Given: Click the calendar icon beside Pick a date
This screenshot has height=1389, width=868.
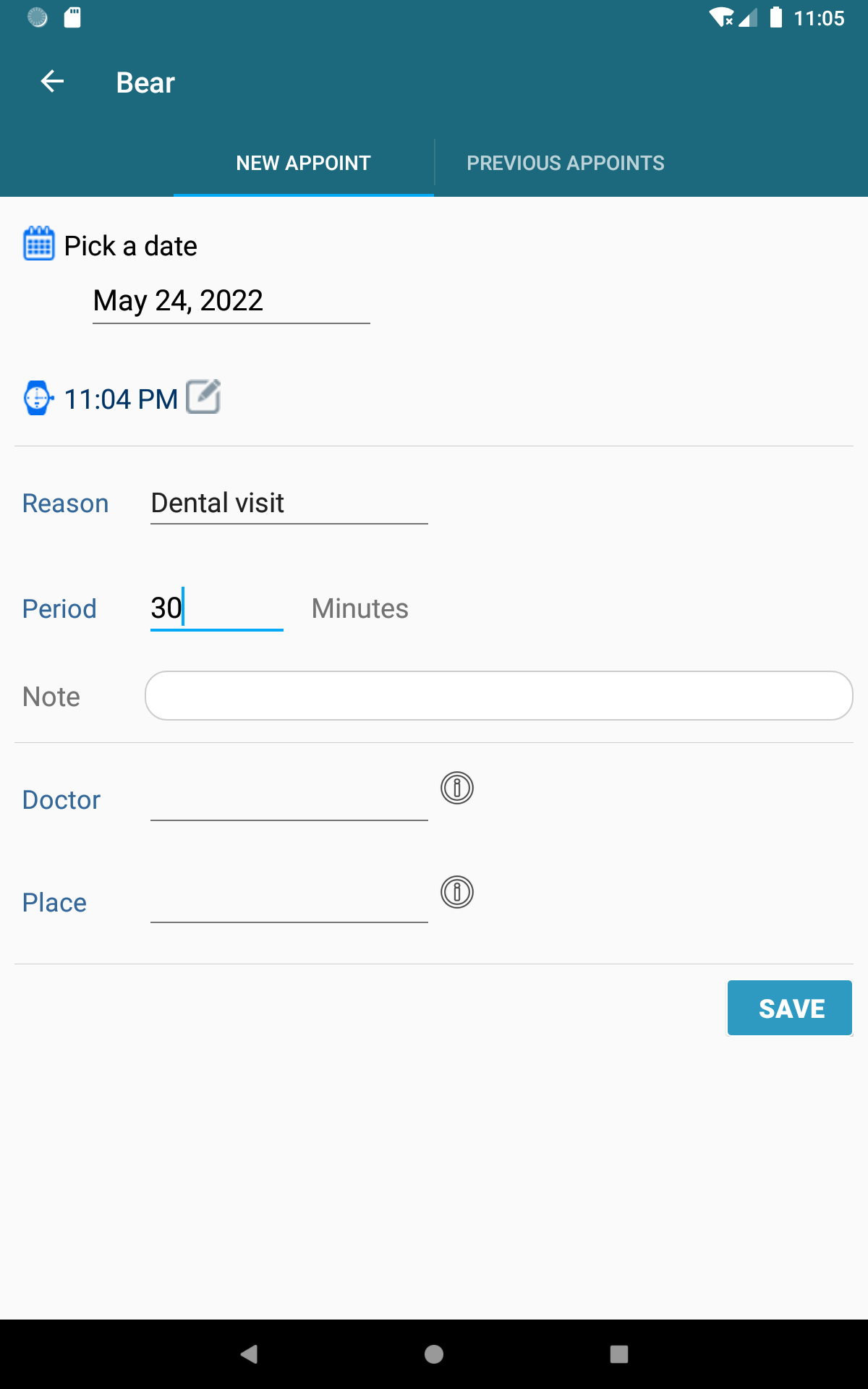Looking at the screenshot, I should 39,243.
